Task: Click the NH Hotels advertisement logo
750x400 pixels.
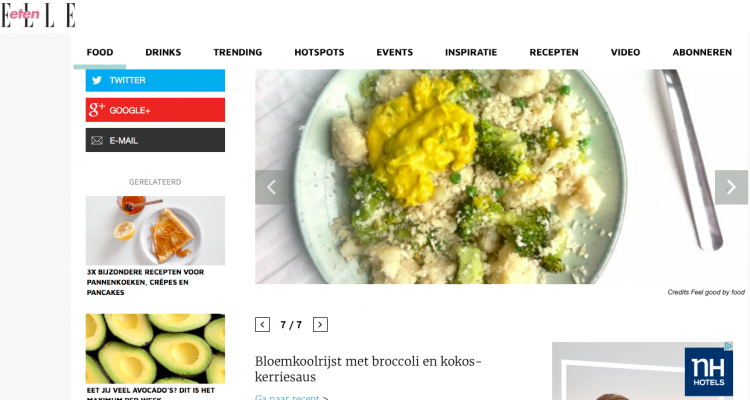Action: click(x=709, y=371)
